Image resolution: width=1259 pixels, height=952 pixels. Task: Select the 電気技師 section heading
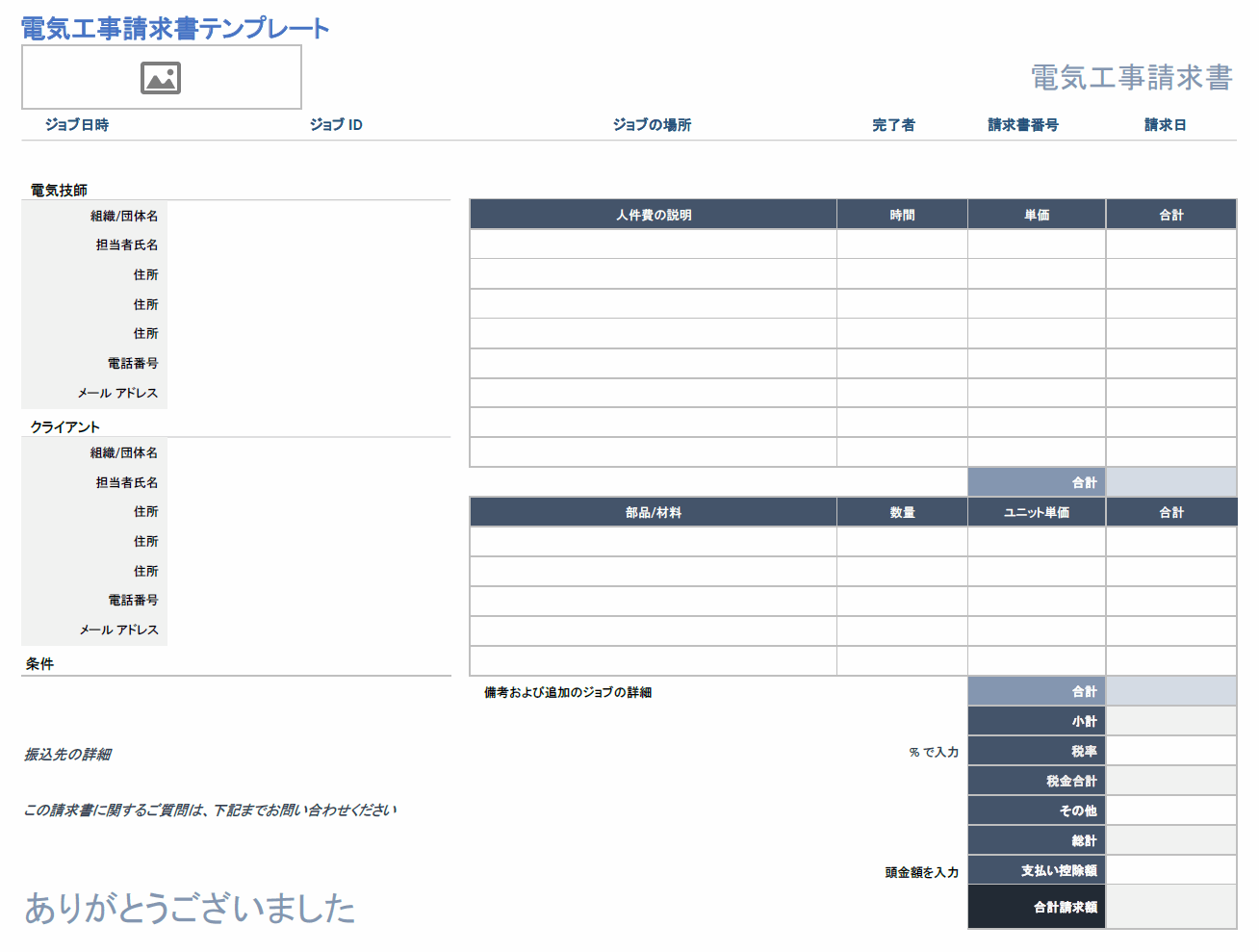coord(59,191)
